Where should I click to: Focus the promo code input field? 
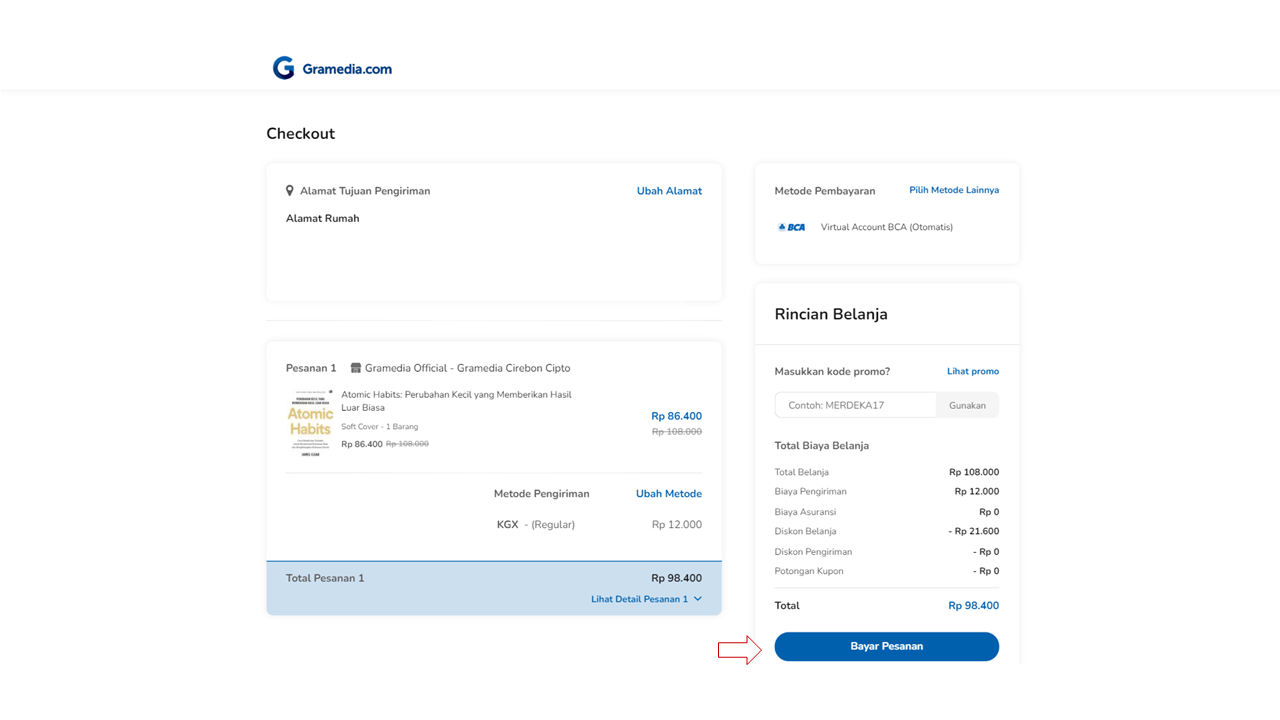point(855,405)
